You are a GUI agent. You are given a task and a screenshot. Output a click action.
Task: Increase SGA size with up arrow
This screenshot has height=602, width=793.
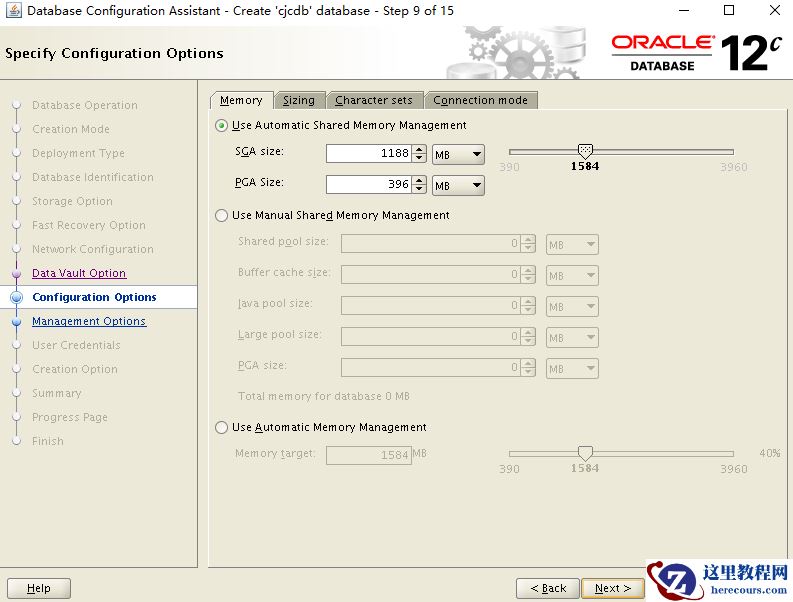pyautogui.click(x=419, y=150)
